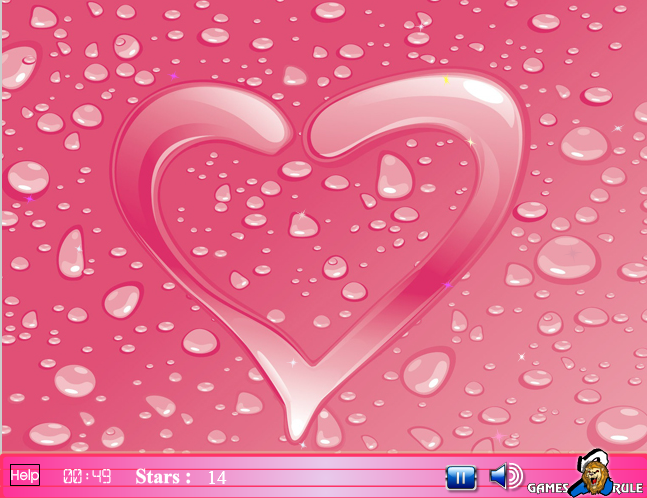This screenshot has height=498, width=647.
Task: Collect the pink star near the bottom-right corner droplets
Action: point(499,436)
